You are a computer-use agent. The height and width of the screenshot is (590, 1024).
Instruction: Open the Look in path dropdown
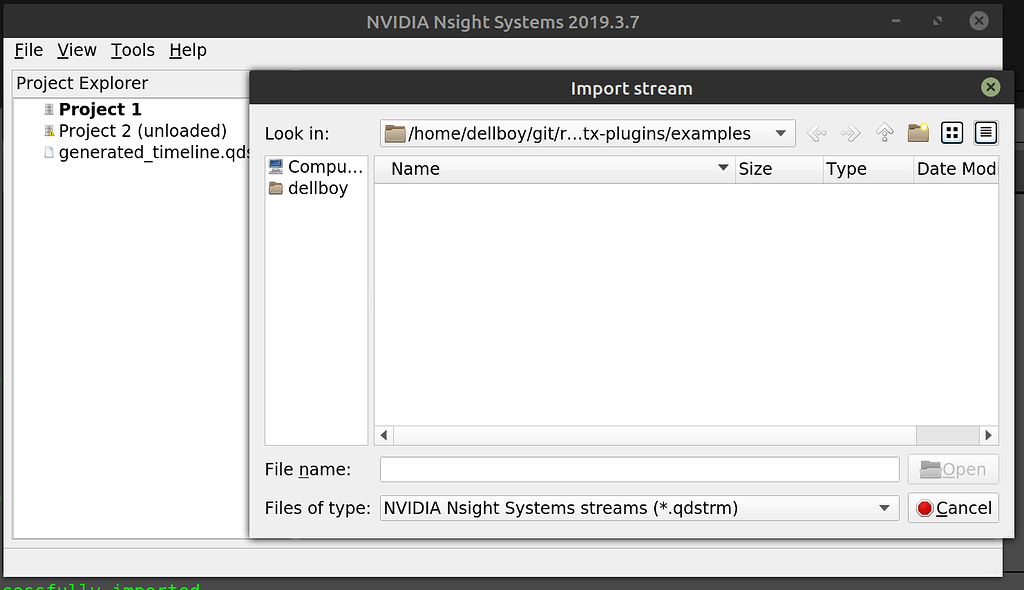pos(781,132)
